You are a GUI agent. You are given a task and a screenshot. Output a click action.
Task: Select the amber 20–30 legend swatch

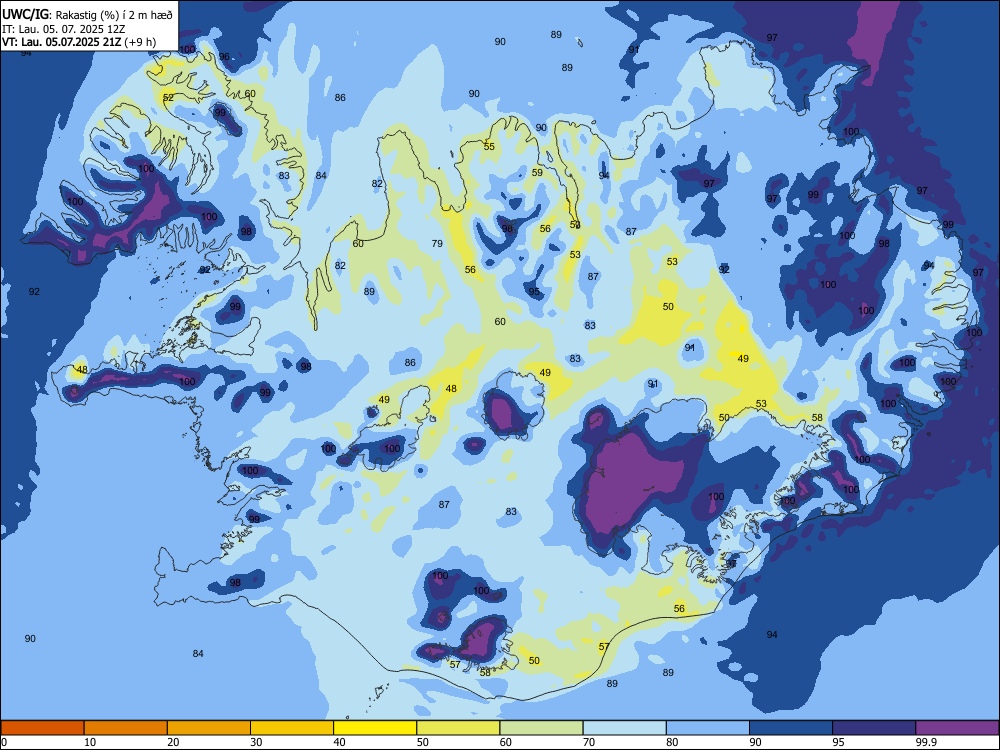click(x=209, y=728)
